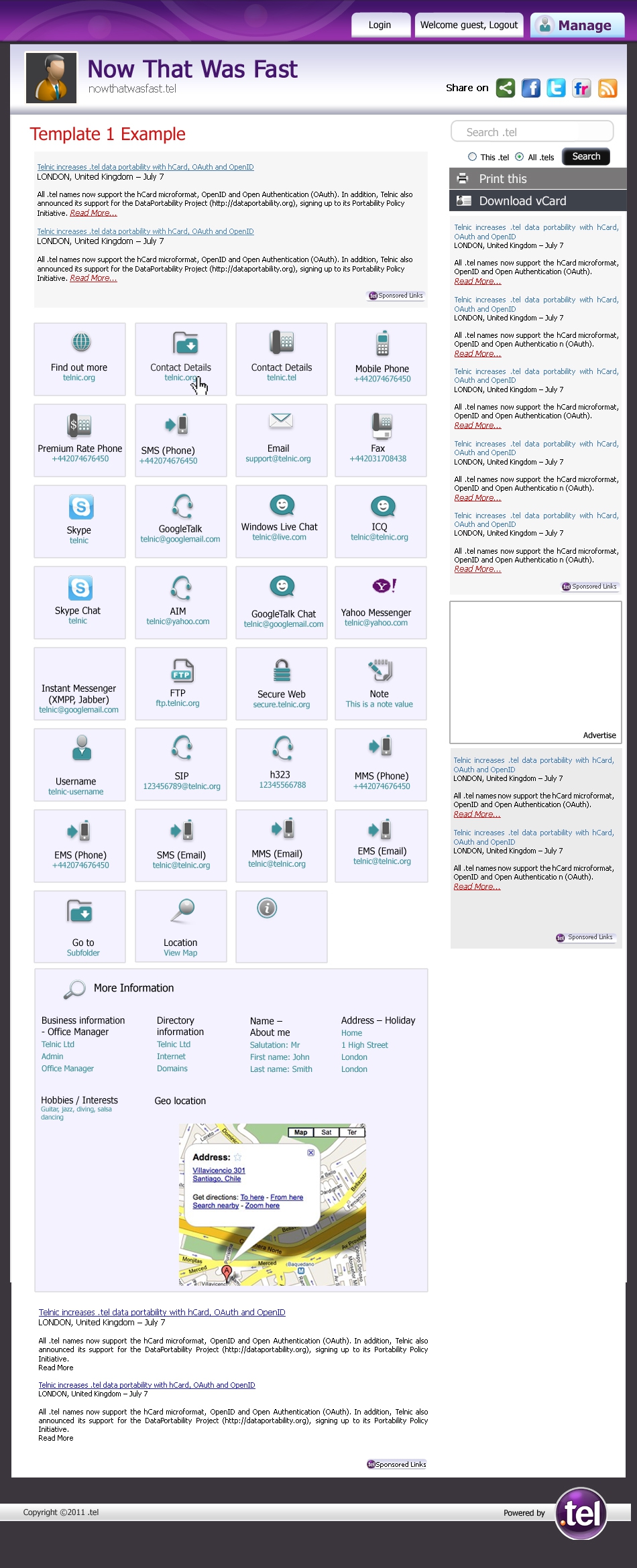Click the Windows Live Chat smiley icon
This screenshot has width=637, height=1568.
(282, 505)
